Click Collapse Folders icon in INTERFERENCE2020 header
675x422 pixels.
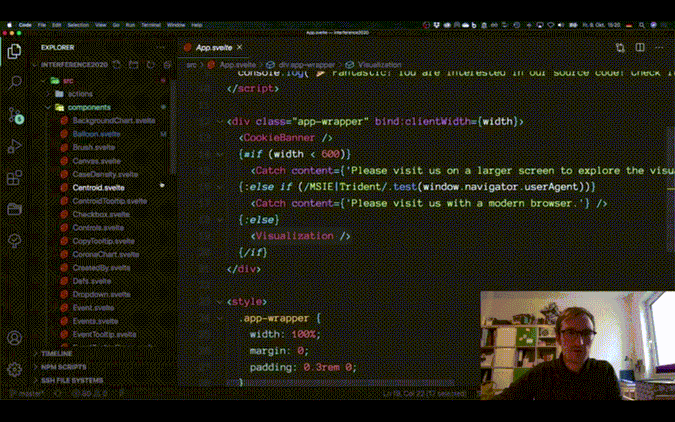tap(167, 65)
